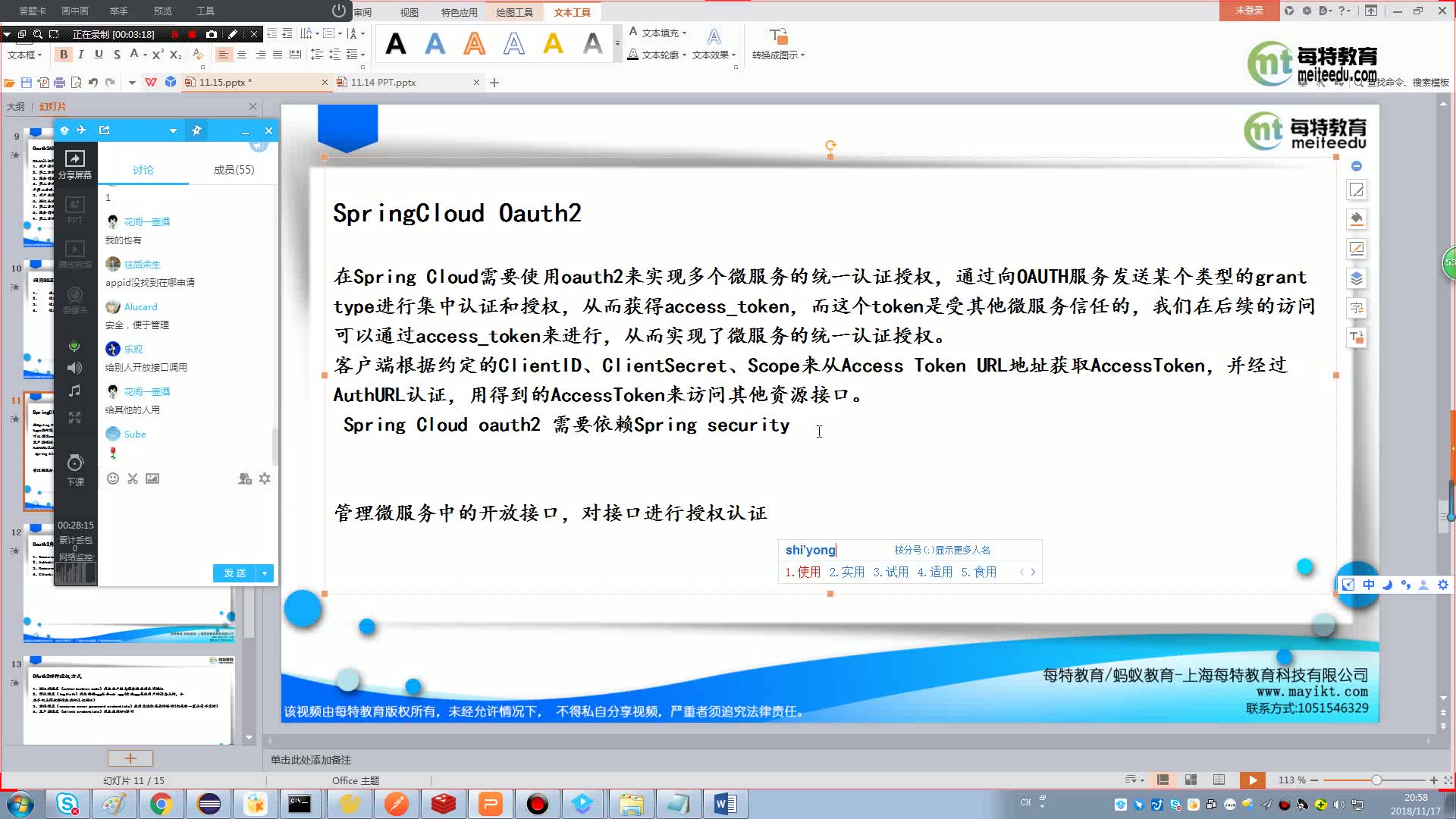Open the object layers pane icon on slide side toolbar
Viewport: 1456px width, 819px height.
(x=1357, y=278)
